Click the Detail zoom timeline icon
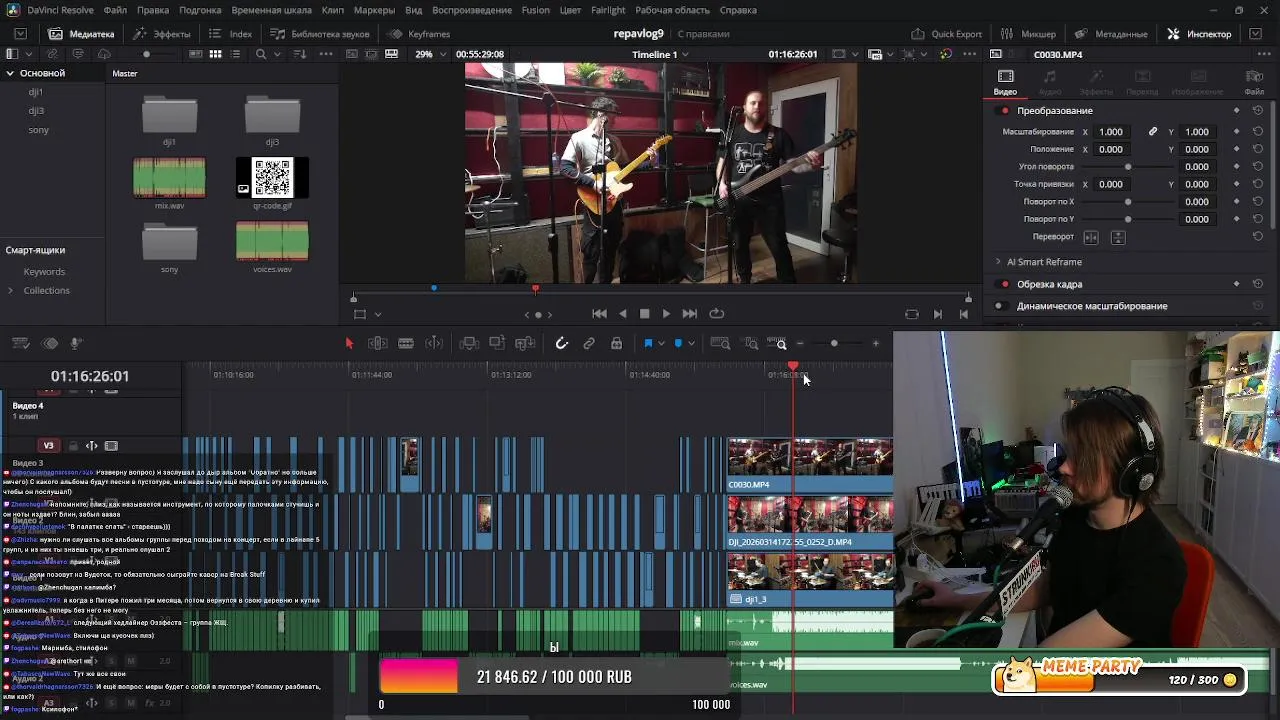This screenshot has height=720, width=1280. pos(751,343)
